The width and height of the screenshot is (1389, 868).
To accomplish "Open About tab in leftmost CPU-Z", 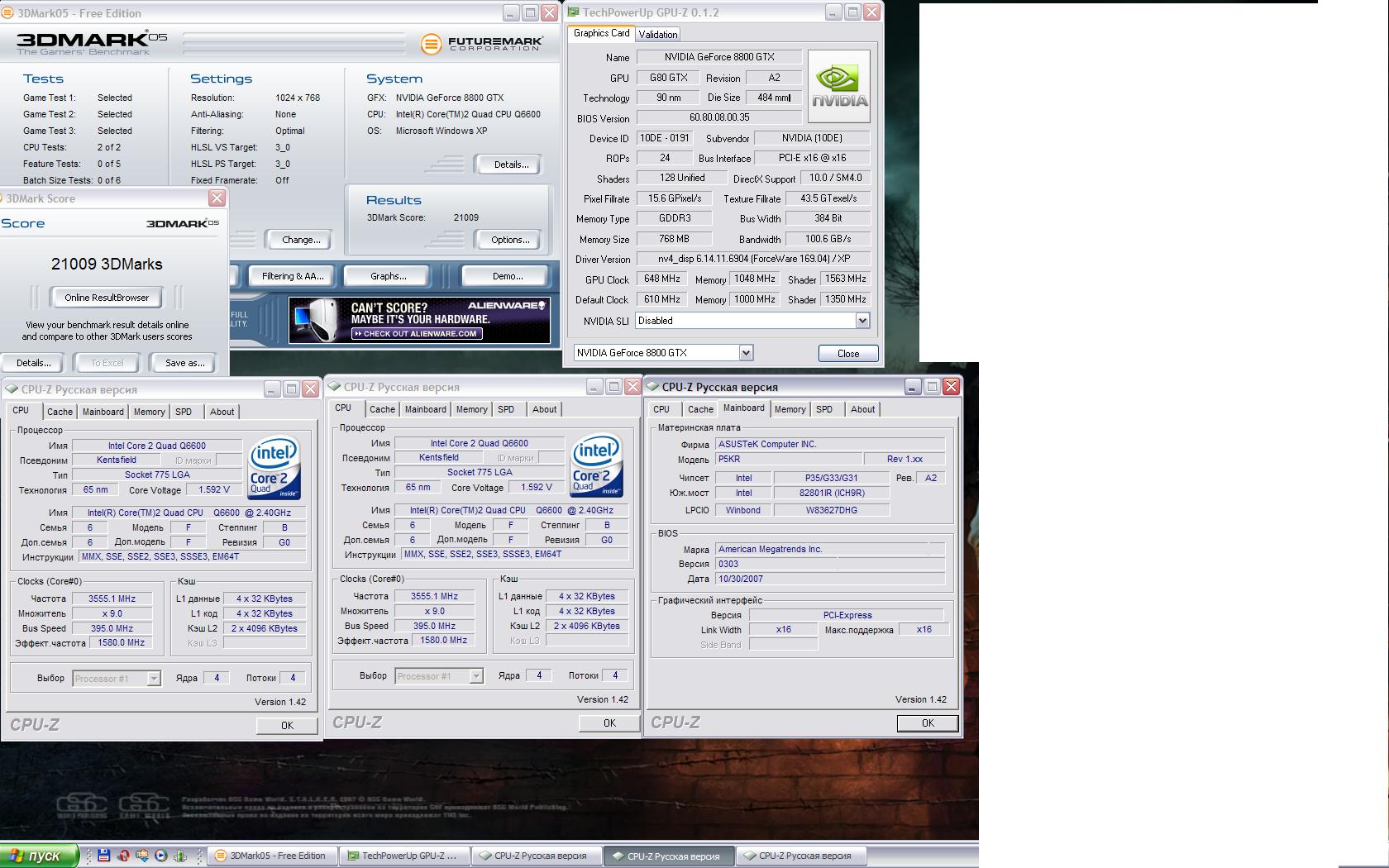I will (222, 412).
